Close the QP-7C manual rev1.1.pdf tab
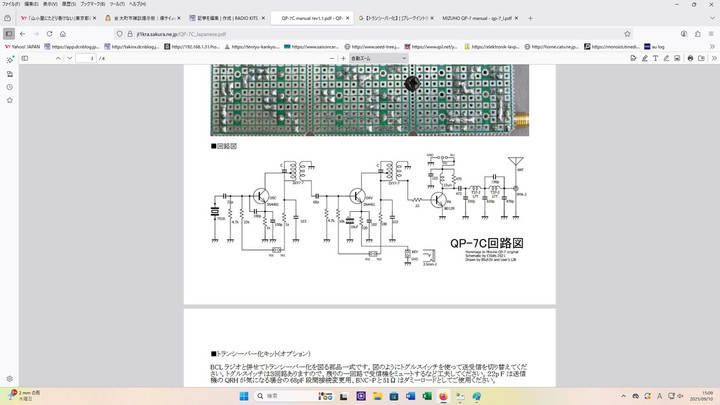The width and height of the screenshot is (720, 405). [x=348, y=18]
